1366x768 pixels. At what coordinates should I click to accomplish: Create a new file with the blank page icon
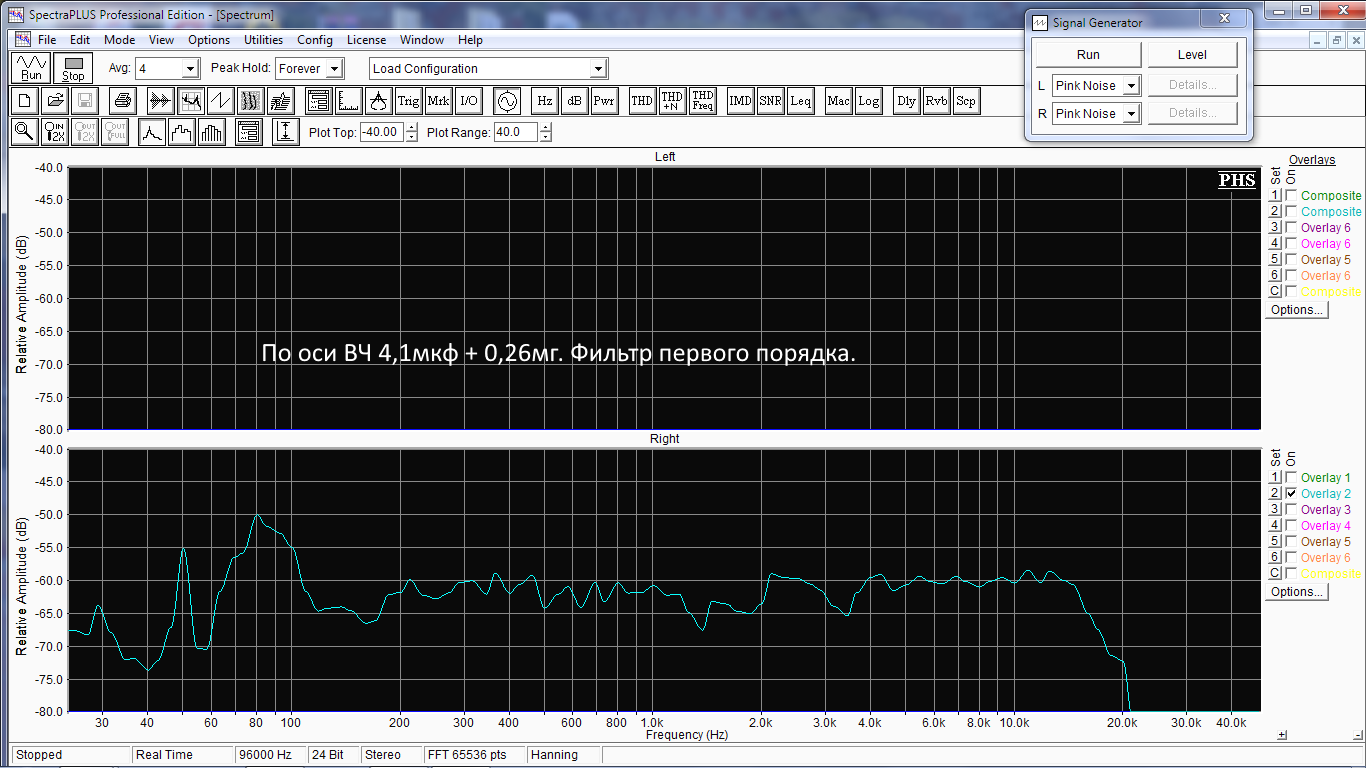click(x=25, y=101)
